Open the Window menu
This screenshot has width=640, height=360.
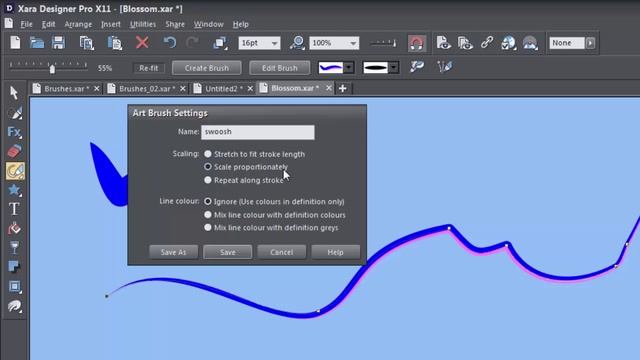coord(209,24)
